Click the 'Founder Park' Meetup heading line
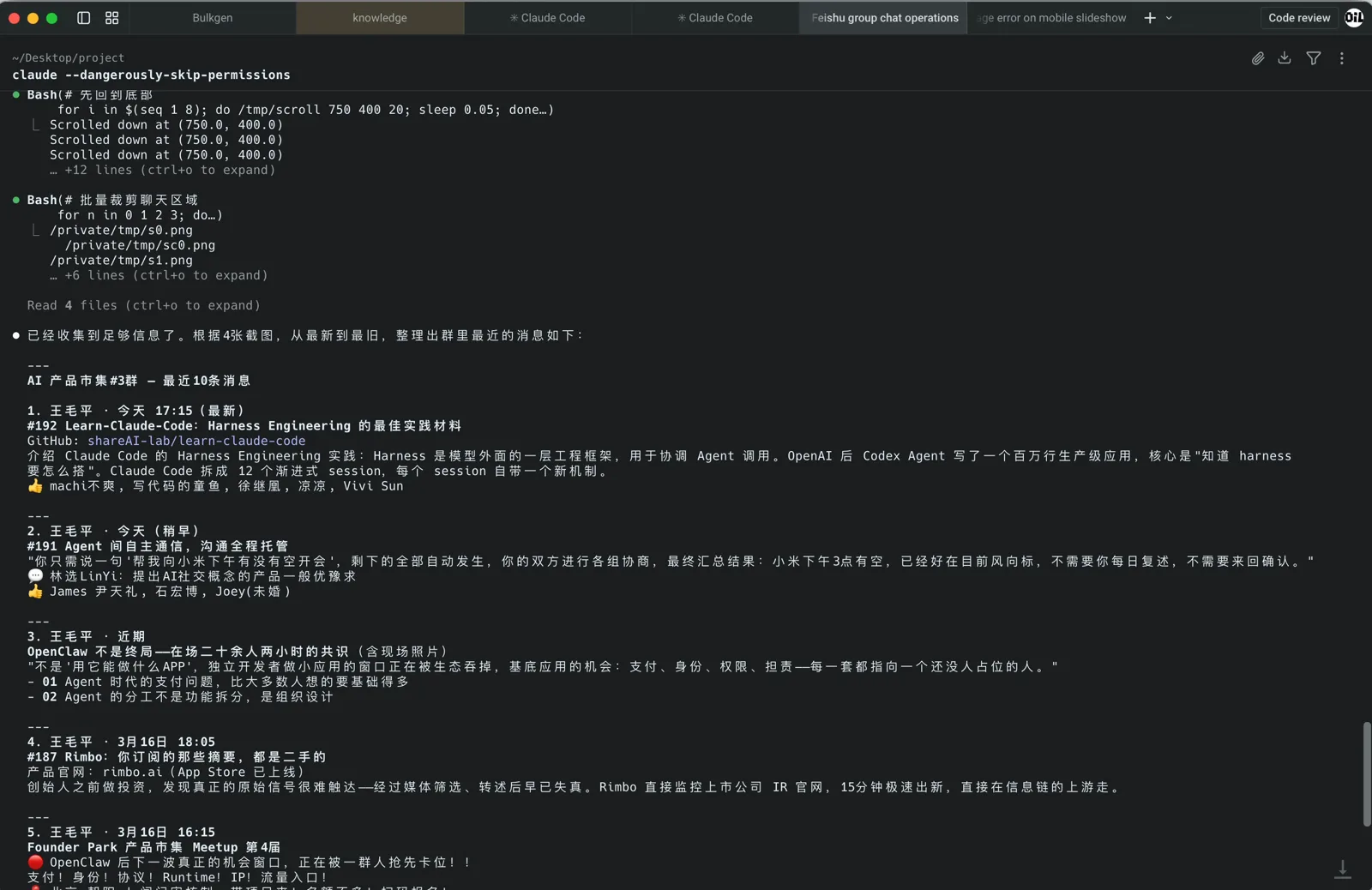Image resolution: width=1372 pixels, height=890 pixels. (x=153, y=848)
